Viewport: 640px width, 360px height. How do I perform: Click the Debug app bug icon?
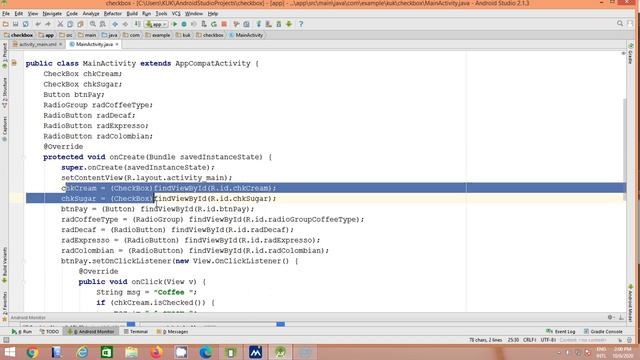click(x=184, y=24)
